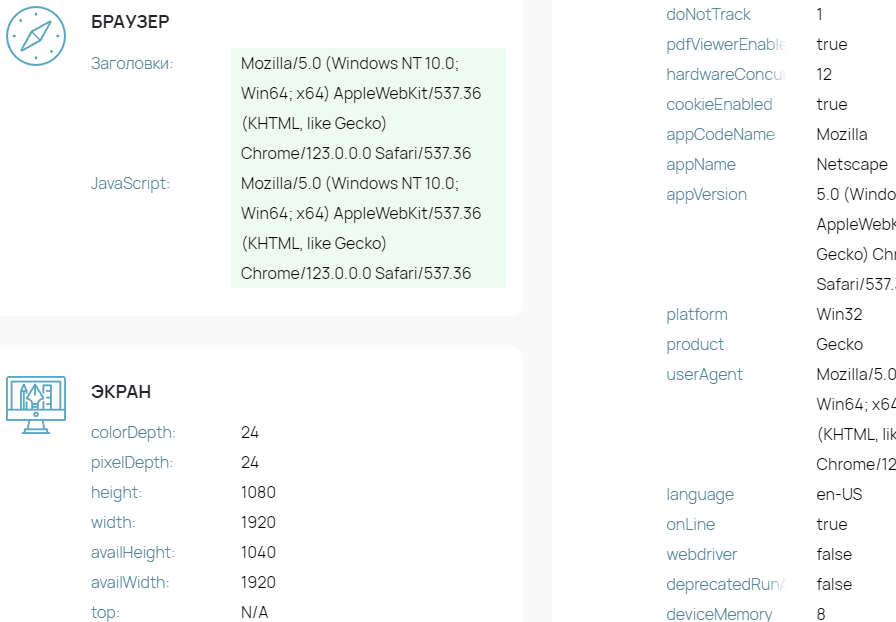Viewport: 896px width, 622px height.
Task: Select the БРАУЗЕР section heading
Action: [x=130, y=22]
